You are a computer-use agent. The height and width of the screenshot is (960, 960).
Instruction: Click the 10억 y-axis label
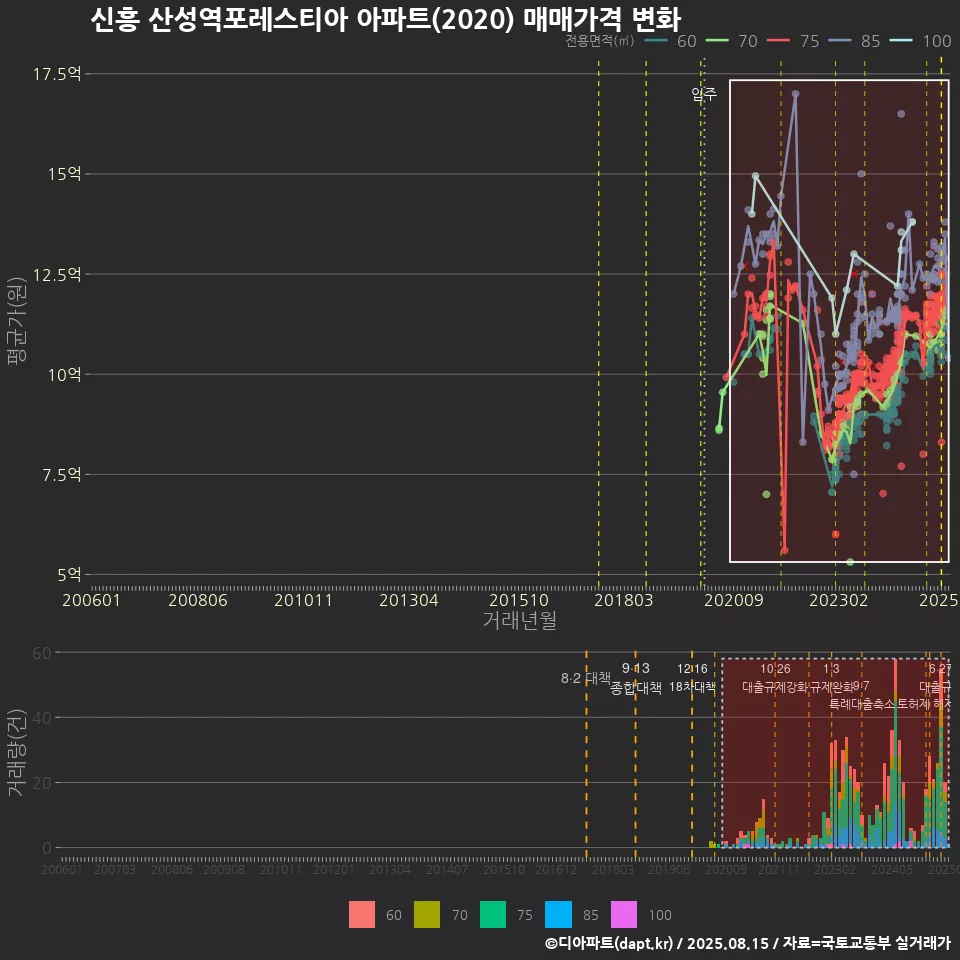[x=65, y=374]
